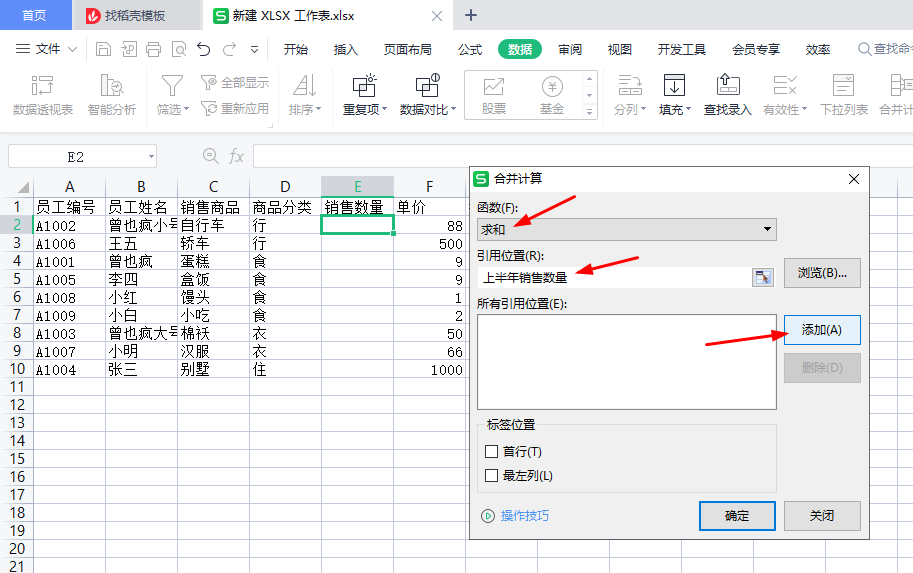This screenshot has width=913, height=573.
Task: Click the Redo arrow icon
Action: click(229, 49)
